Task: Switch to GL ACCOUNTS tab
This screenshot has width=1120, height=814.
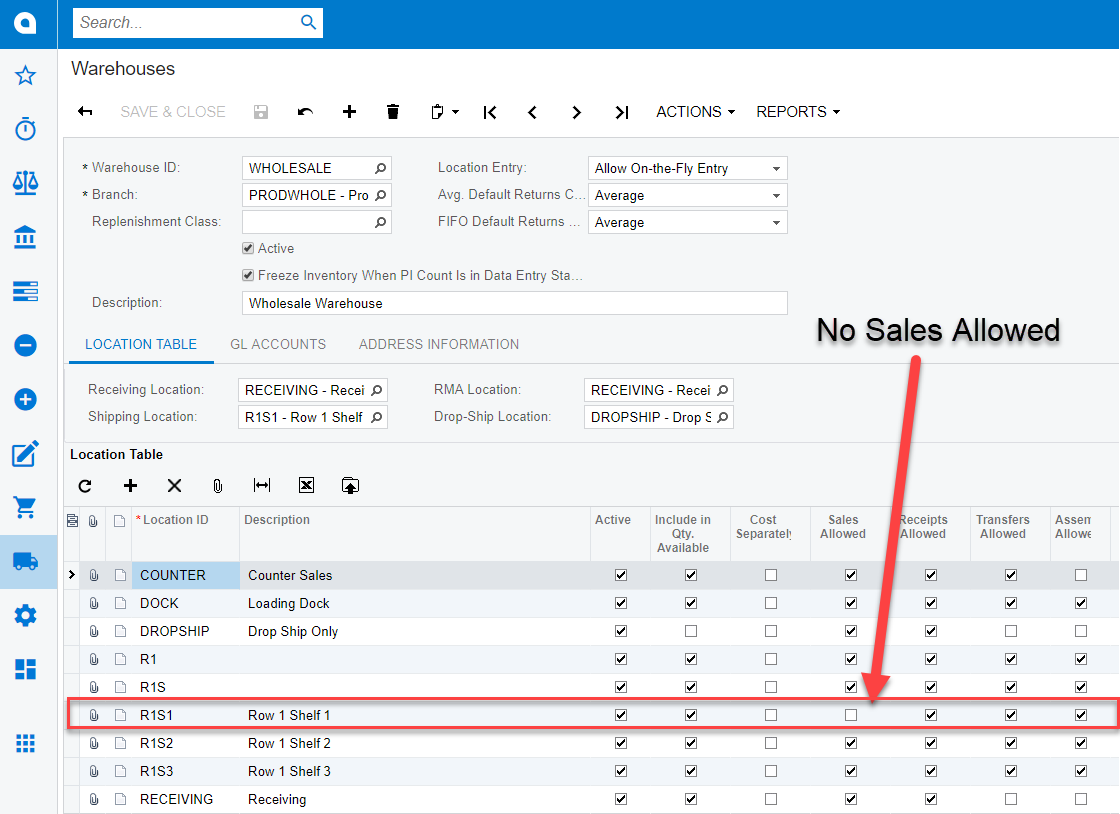Action: pos(278,344)
